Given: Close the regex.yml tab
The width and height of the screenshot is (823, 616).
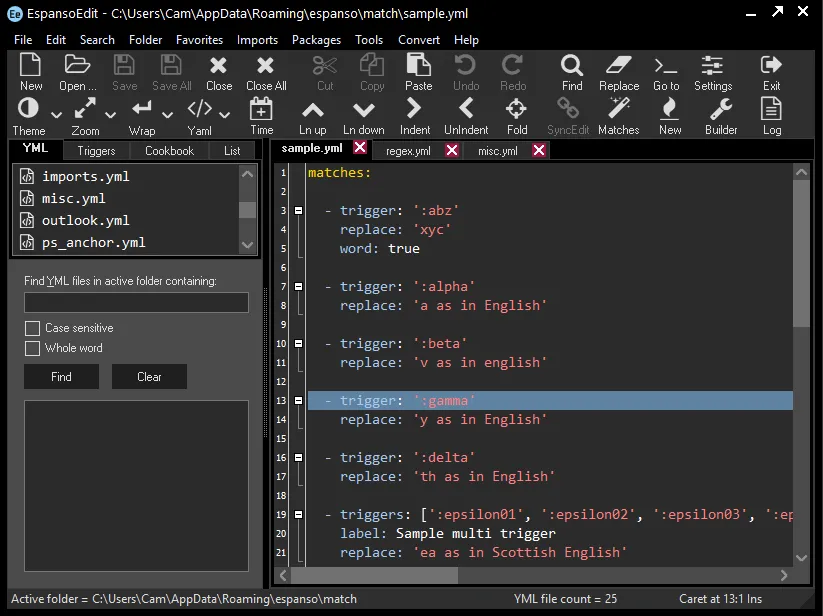Looking at the screenshot, I should tap(452, 150).
